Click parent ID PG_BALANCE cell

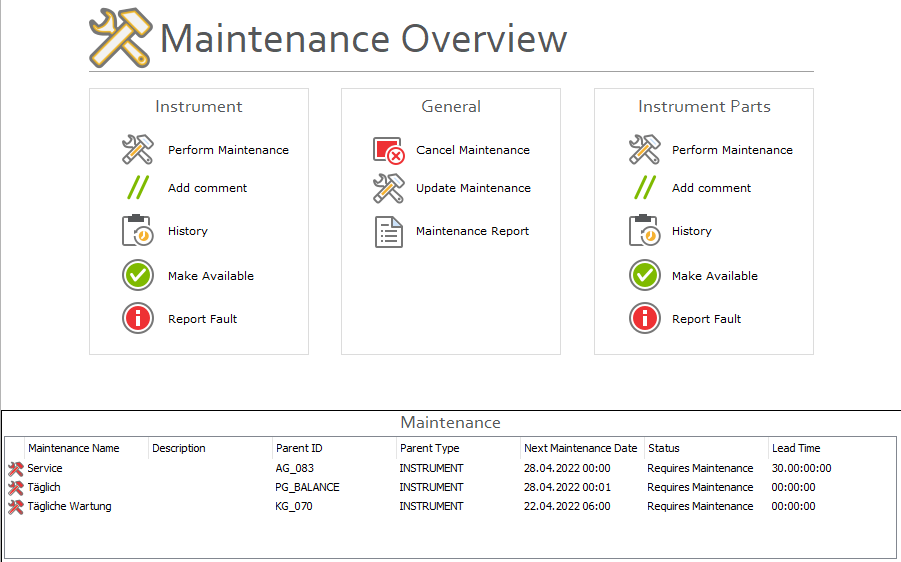click(x=307, y=487)
